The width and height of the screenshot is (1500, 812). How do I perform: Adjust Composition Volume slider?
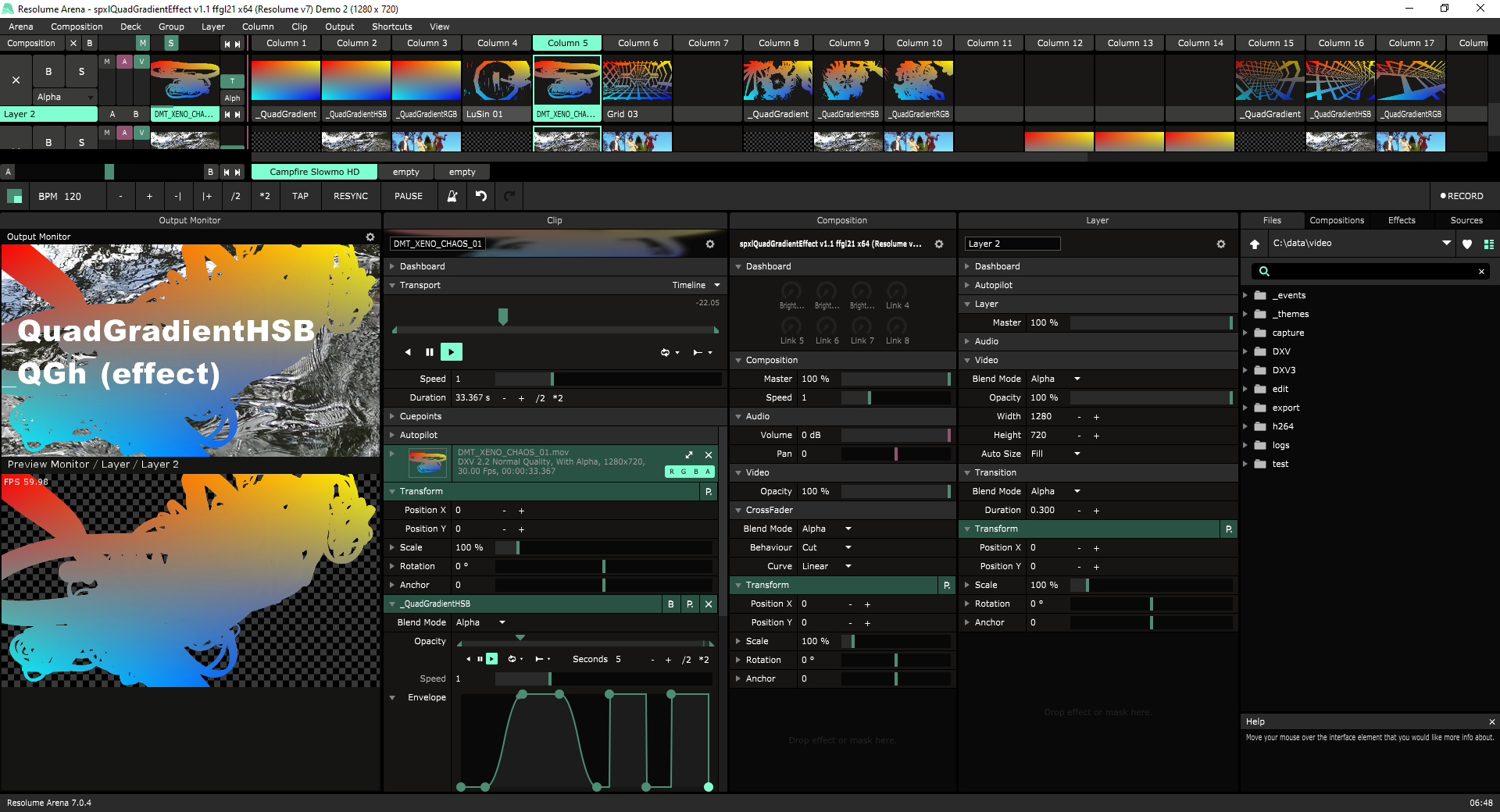pos(895,435)
